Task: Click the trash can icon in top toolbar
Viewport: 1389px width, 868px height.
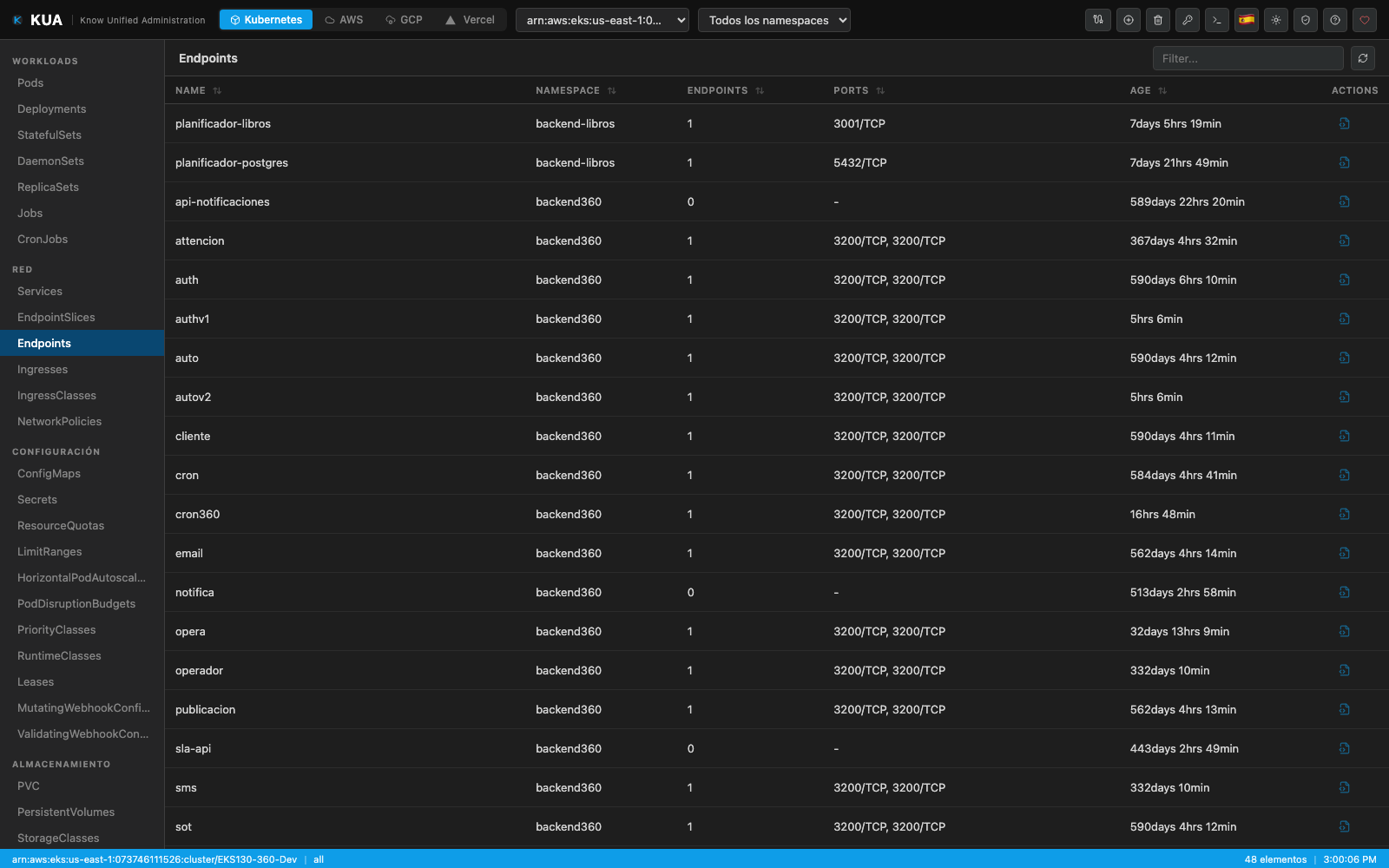Action: click(x=1157, y=20)
